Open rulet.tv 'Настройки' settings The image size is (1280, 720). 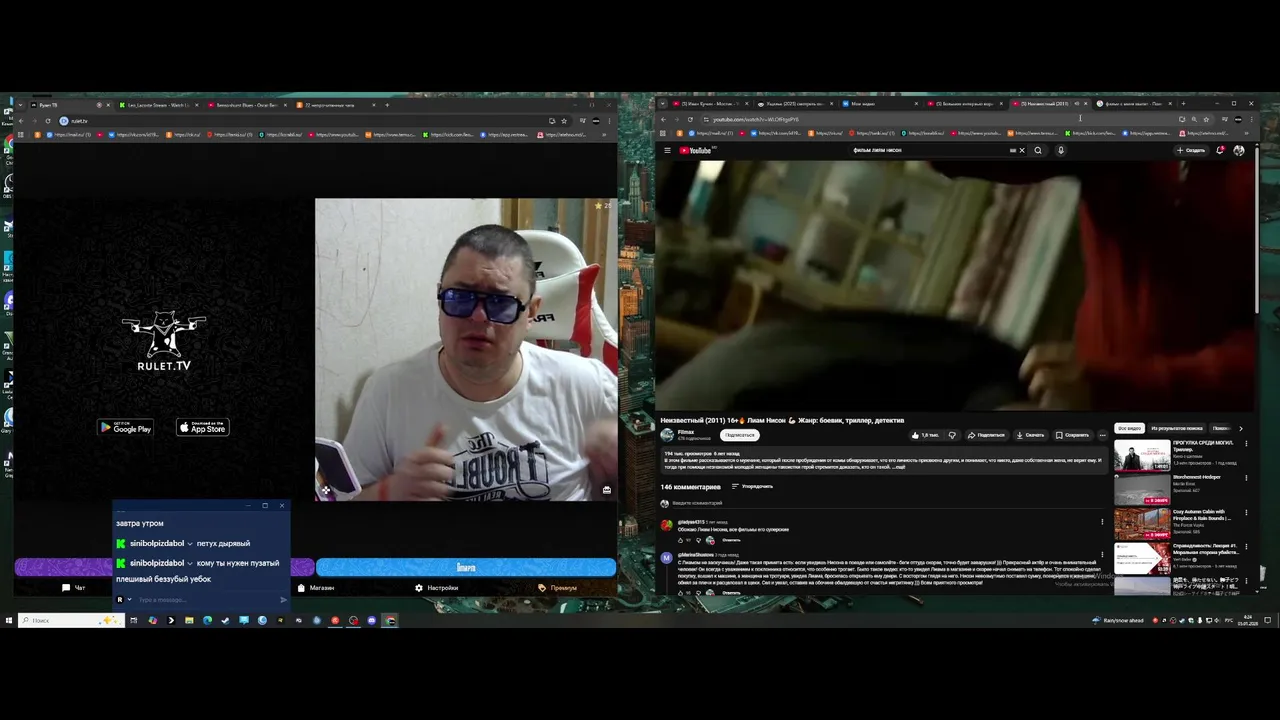coord(437,588)
